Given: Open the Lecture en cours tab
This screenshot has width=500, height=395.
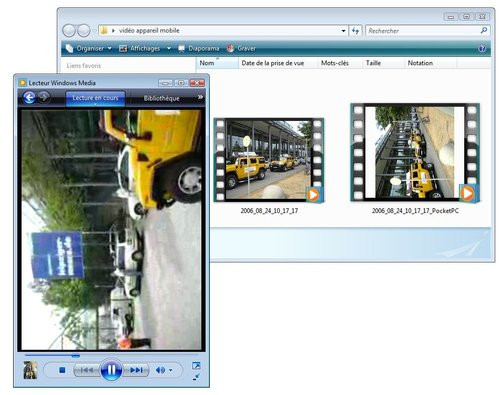Looking at the screenshot, I should 95,98.
